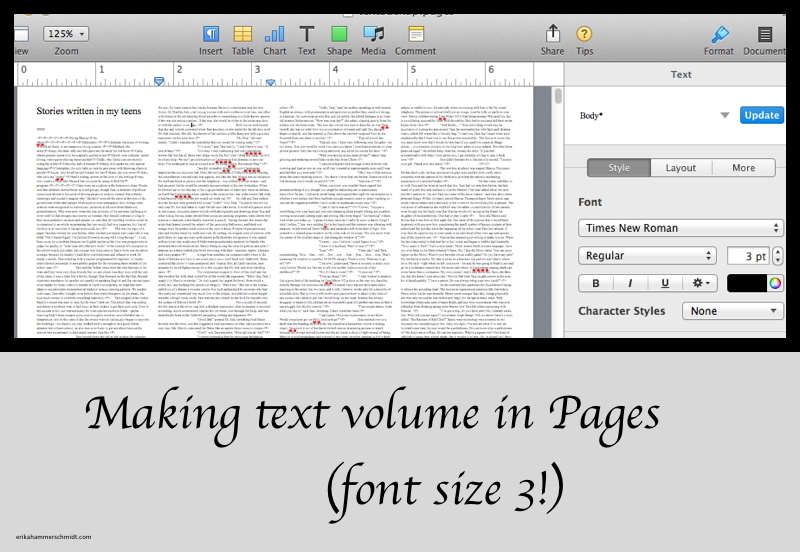Screen dimensions: 800x552
Task: Click the Update style button
Action: (762, 115)
